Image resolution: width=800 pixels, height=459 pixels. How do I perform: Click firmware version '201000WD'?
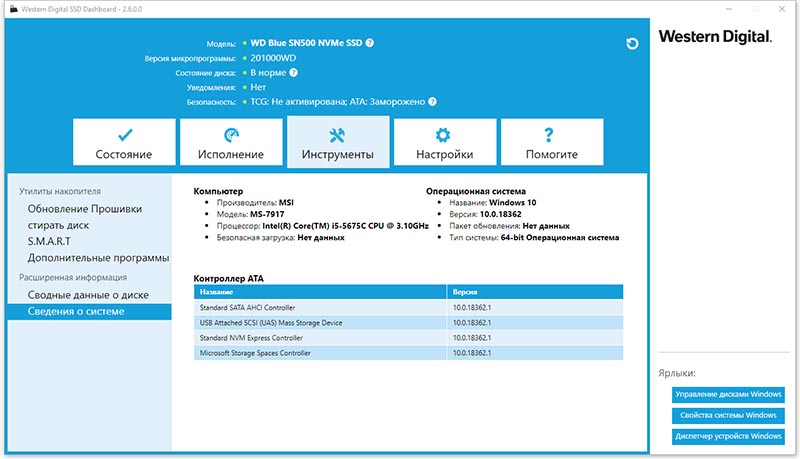point(273,58)
